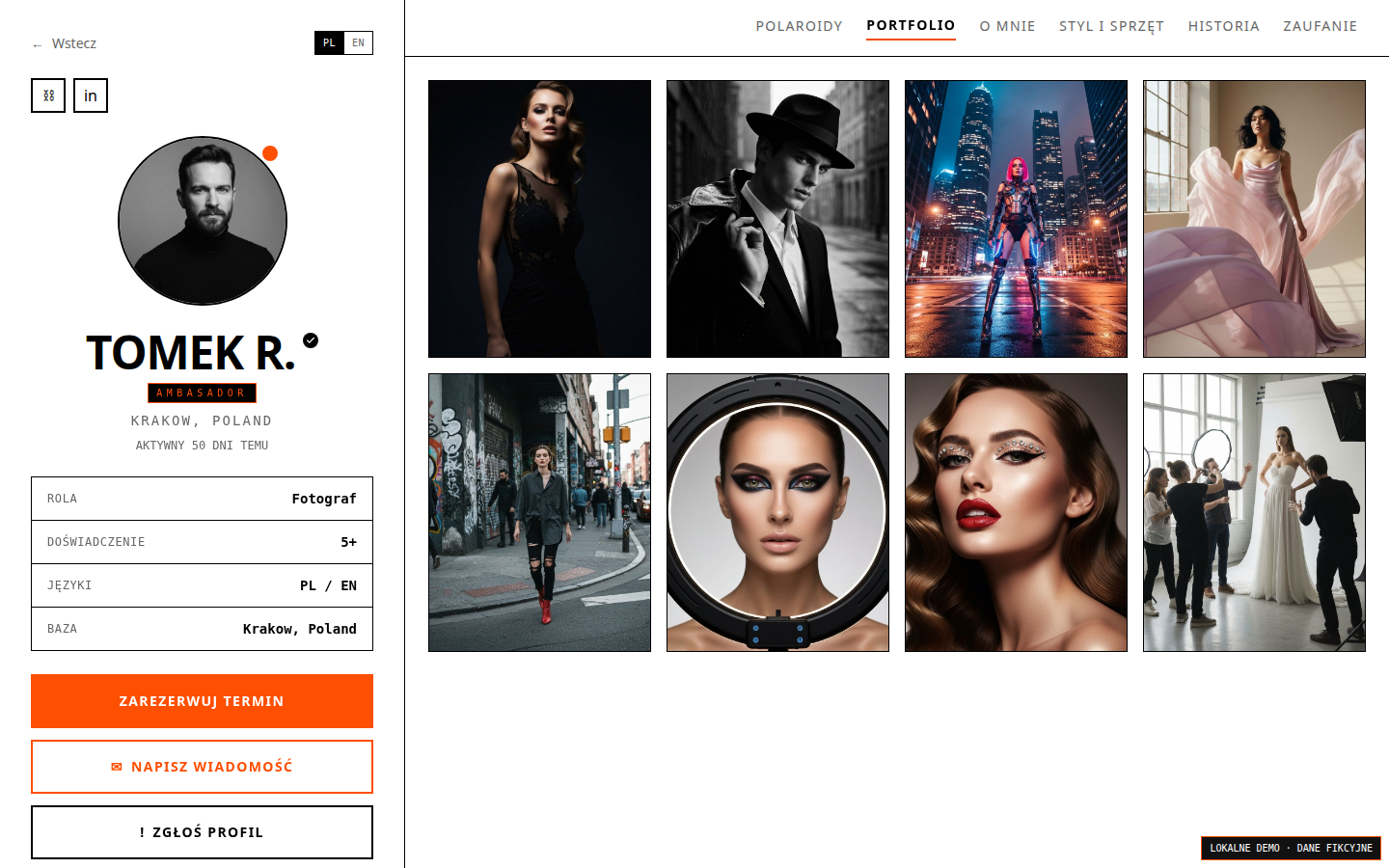
Task: Click the PL / EN languages value
Action: pyautogui.click(x=328, y=585)
